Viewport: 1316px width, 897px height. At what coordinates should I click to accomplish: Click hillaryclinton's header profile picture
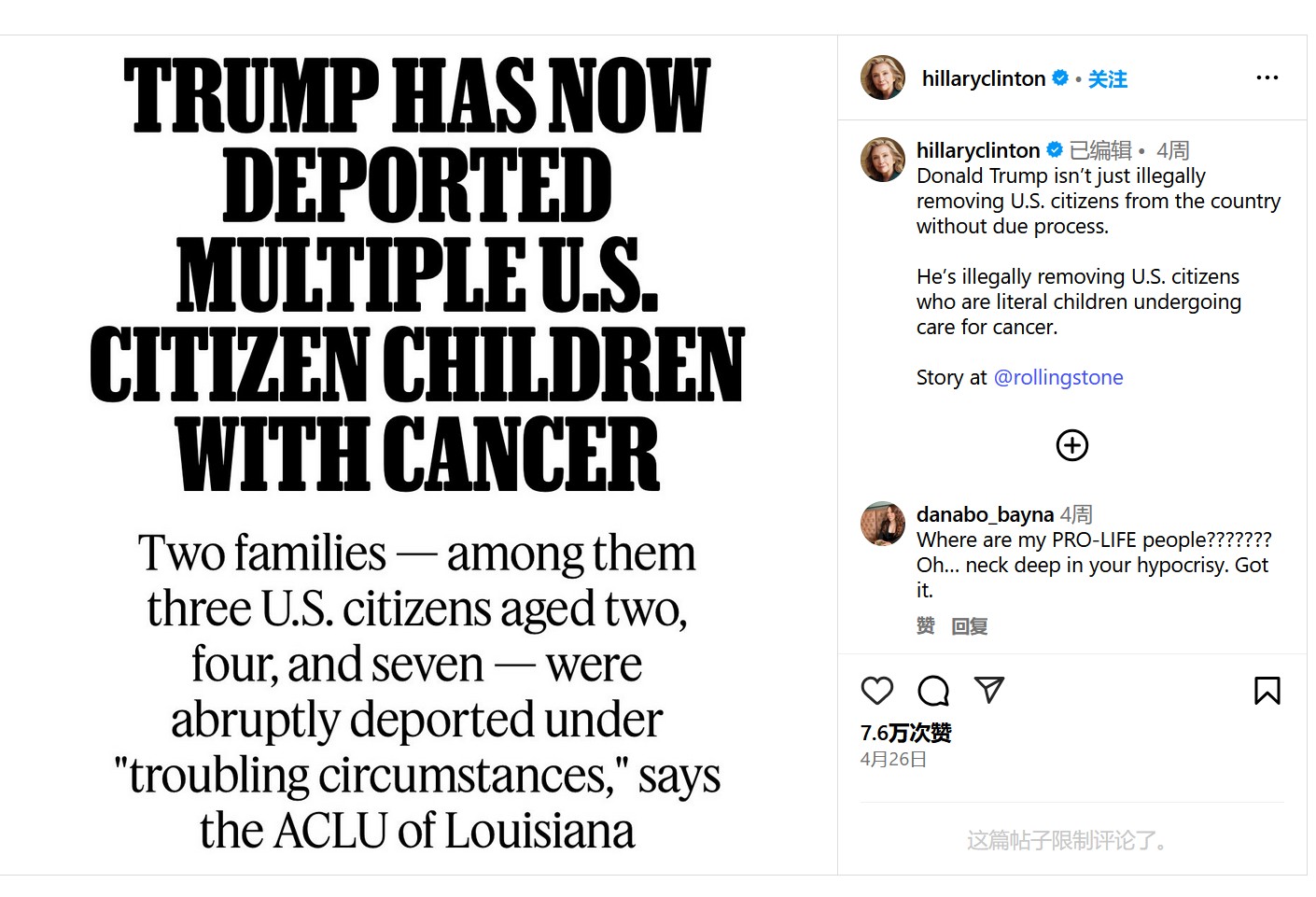[x=882, y=77]
